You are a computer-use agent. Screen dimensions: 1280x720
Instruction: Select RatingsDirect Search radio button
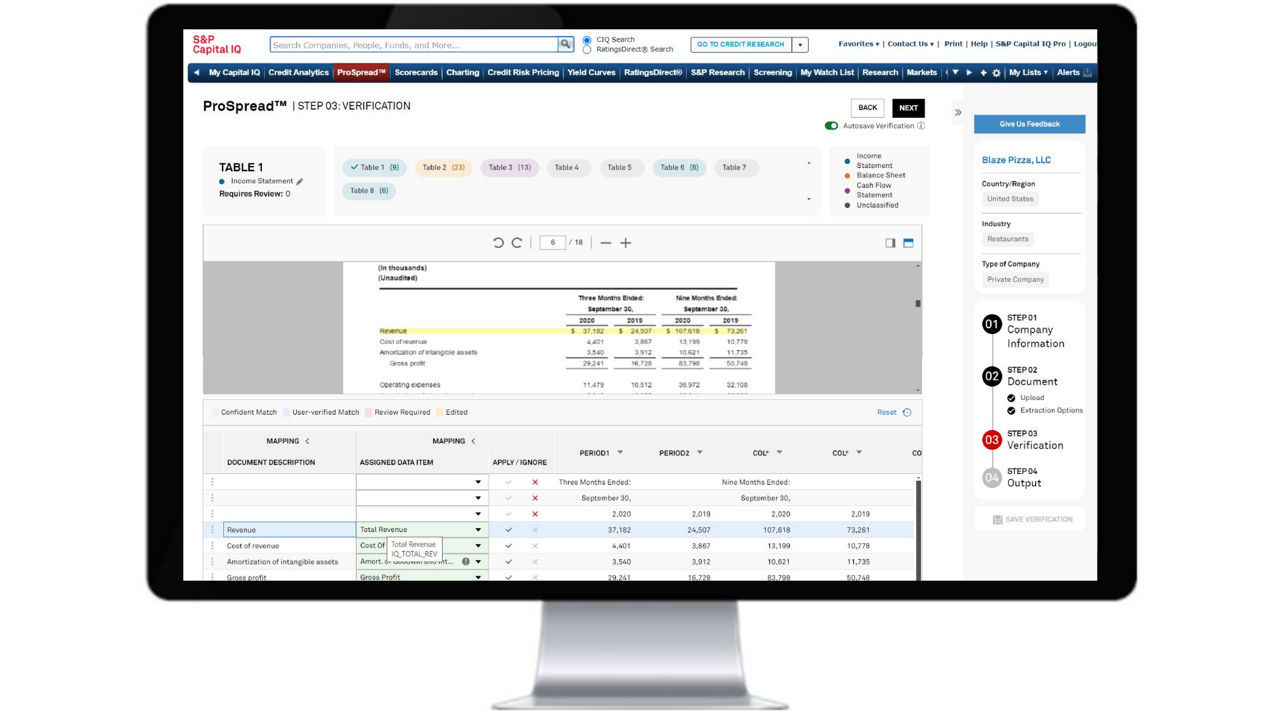coord(587,50)
